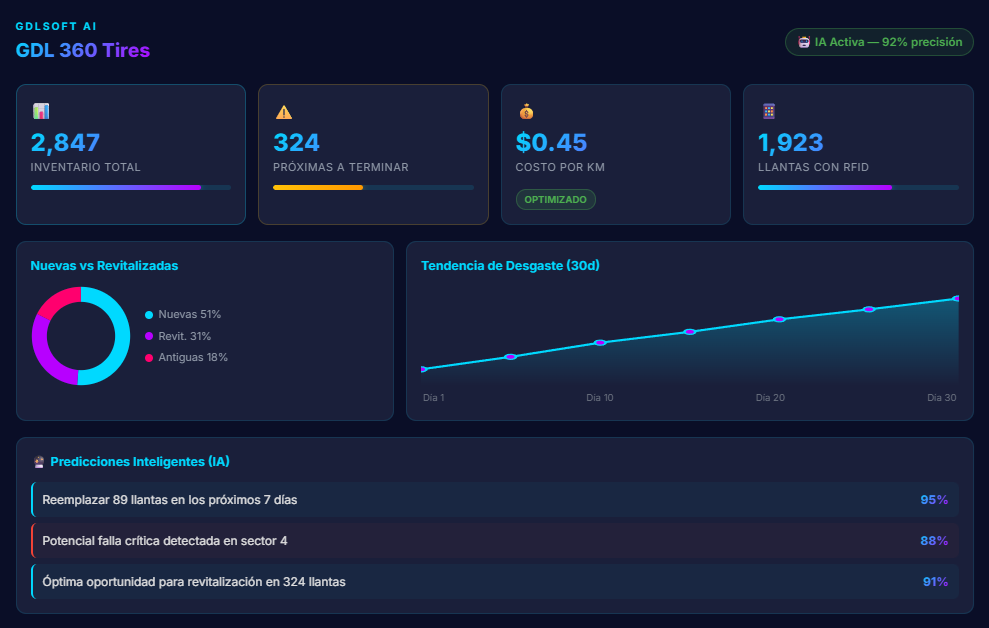Expand the Tendencia de Desgaste chart options
Screen dimensions: 989x628
(509, 265)
